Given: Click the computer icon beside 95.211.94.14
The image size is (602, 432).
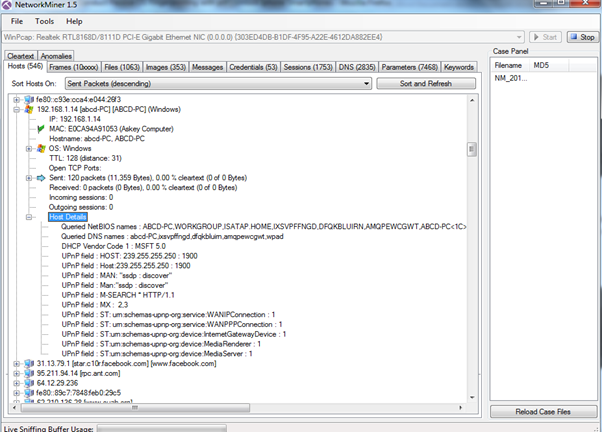Looking at the screenshot, I should tap(29, 373).
